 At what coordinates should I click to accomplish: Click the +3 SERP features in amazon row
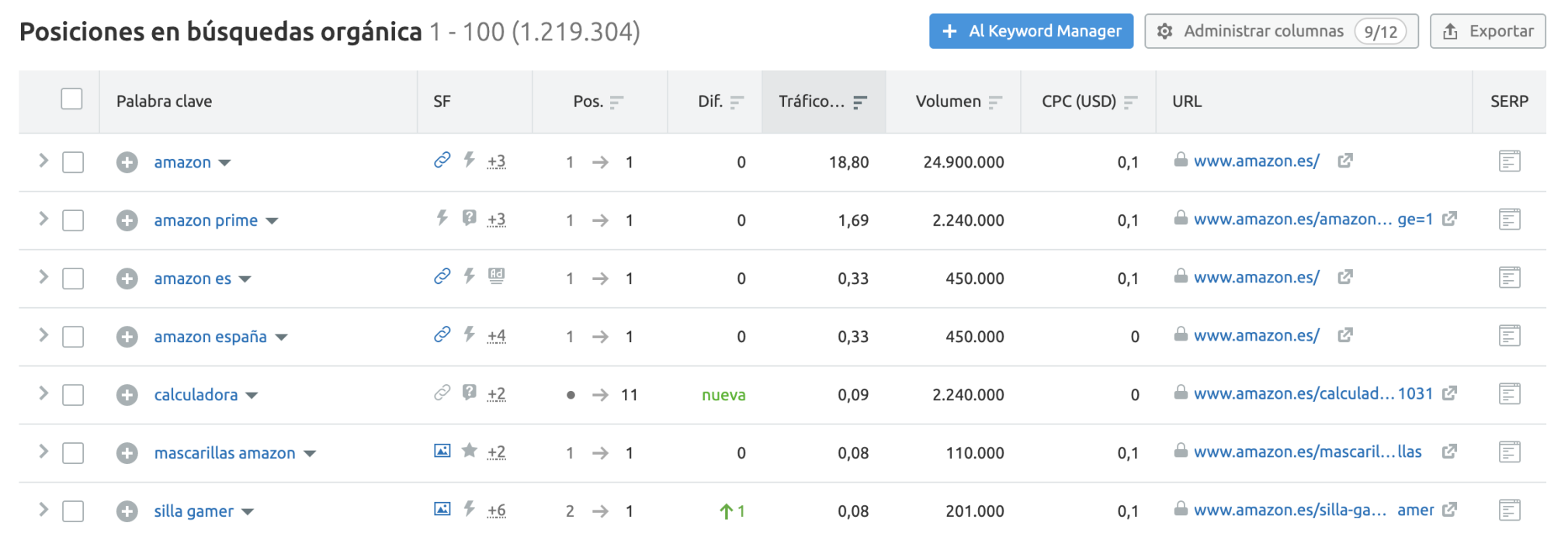coord(496,161)
